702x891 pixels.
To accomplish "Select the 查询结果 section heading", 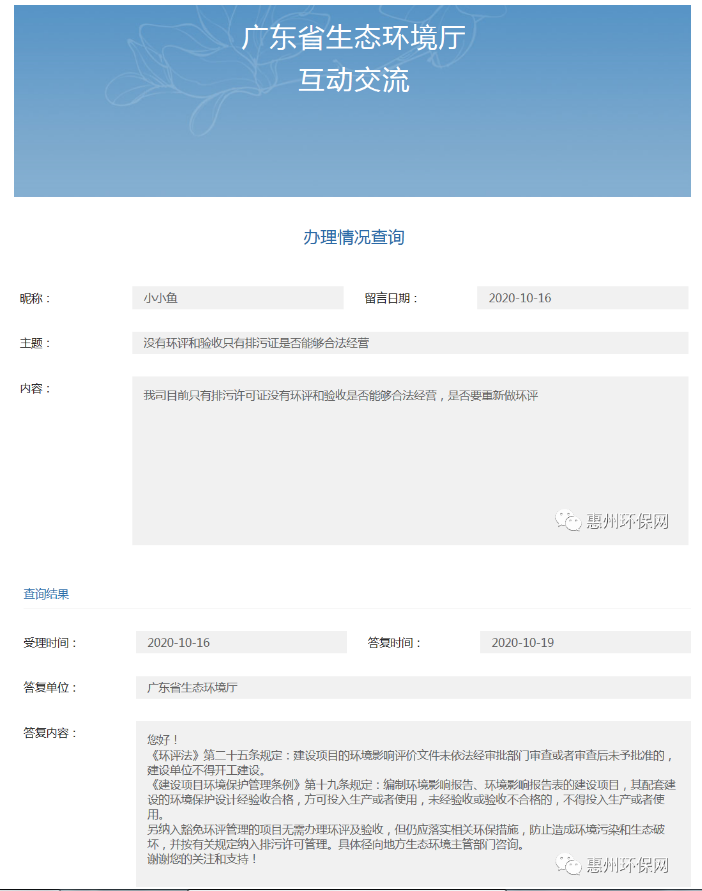I will coord(46,594).
